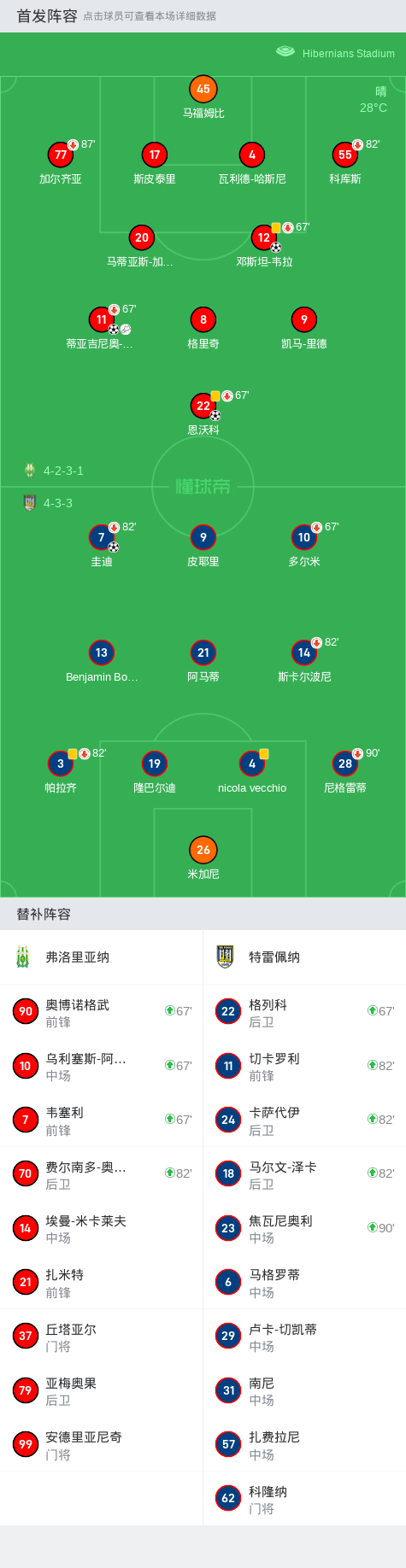Open player 4 nicola vecchio details
Image resolution: width=406 pixels, height=1568 pixels.
(252, 764)
